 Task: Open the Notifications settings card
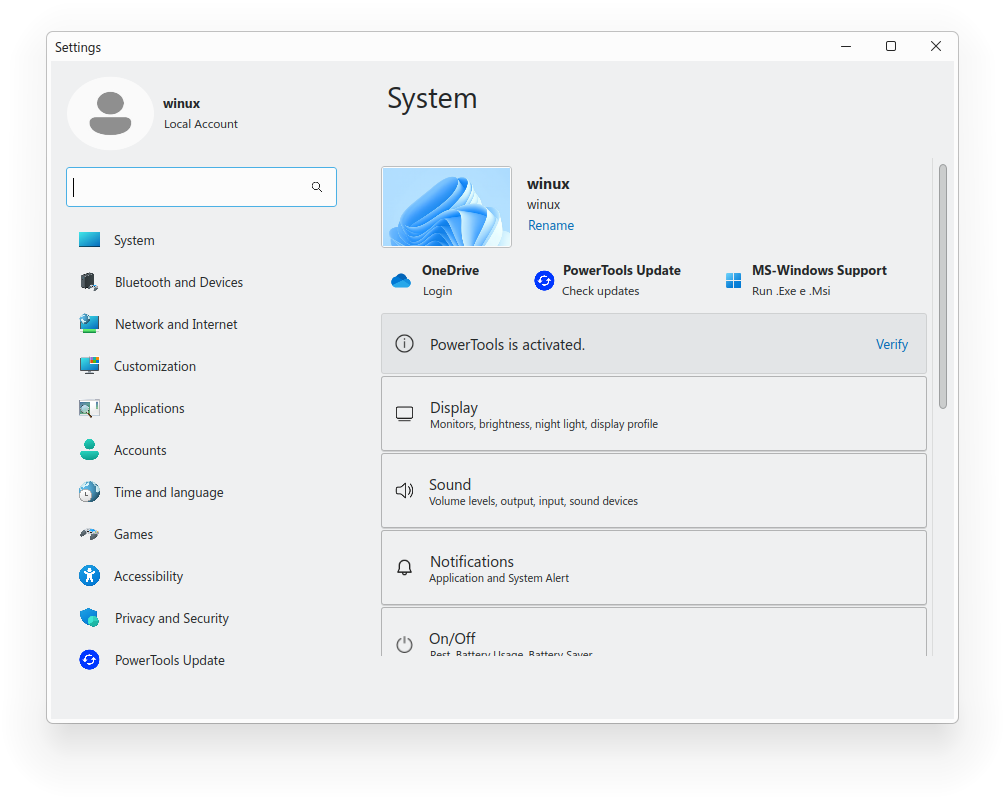654,568
